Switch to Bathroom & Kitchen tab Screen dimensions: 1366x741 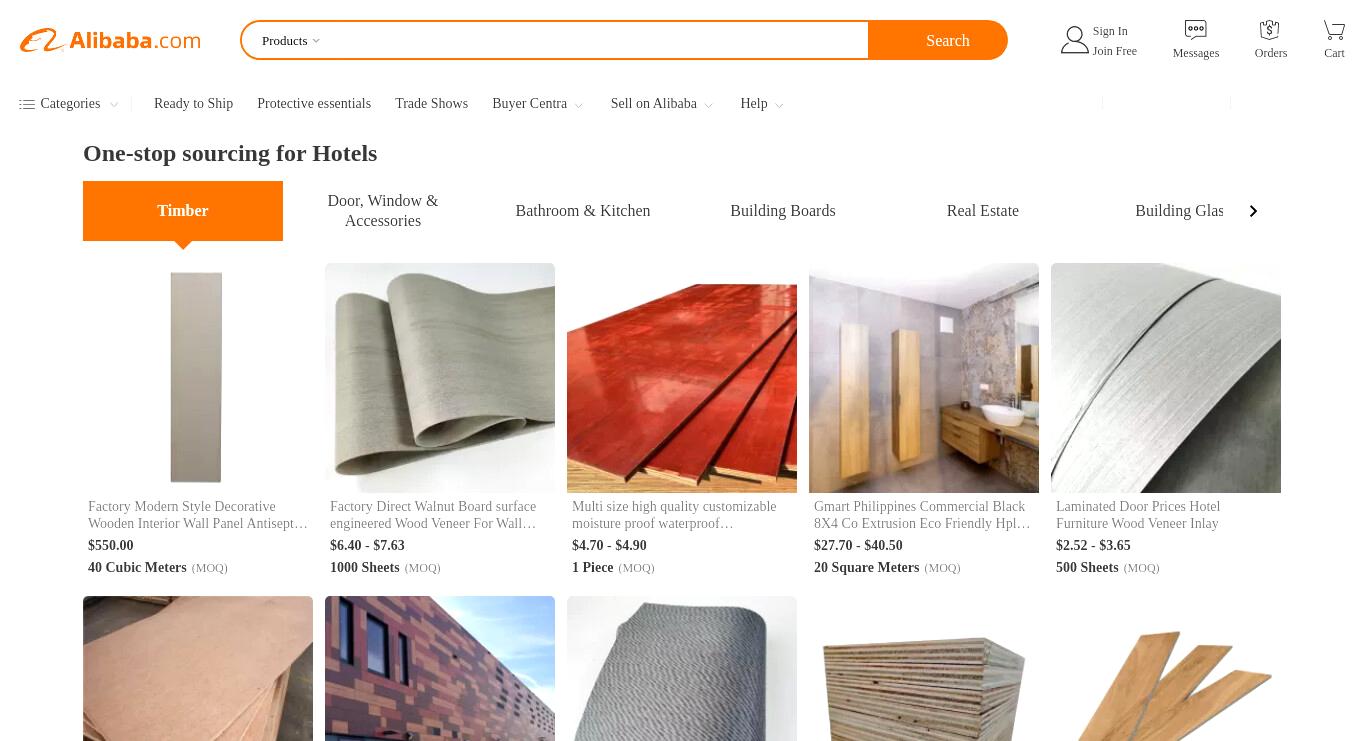pyautogui.click(x=583, y=211)
